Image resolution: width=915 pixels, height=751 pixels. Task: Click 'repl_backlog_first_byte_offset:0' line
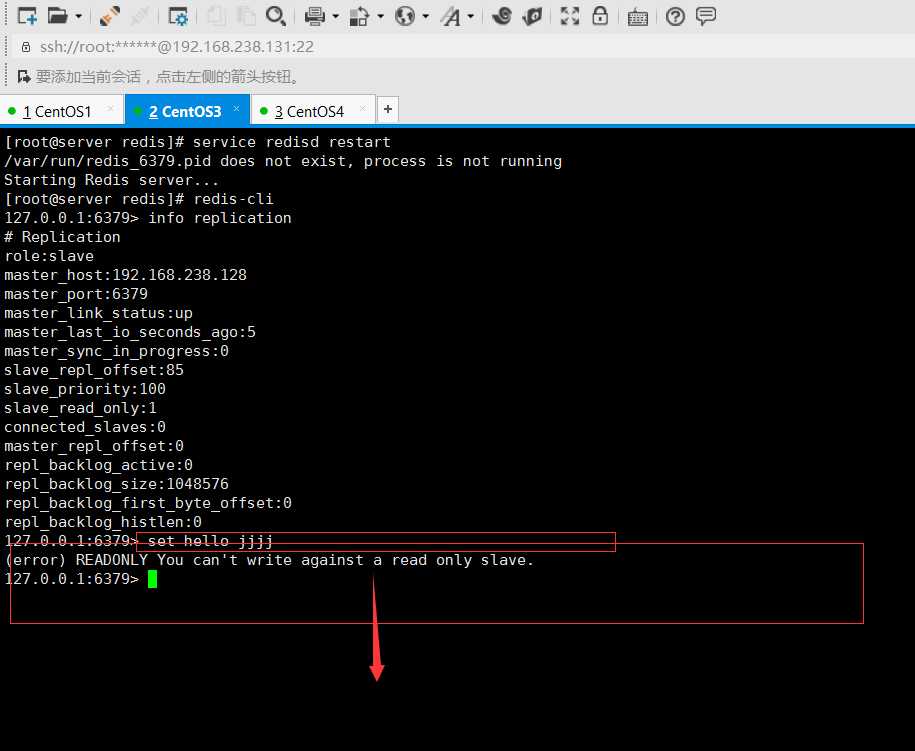[x=148, y=503]
